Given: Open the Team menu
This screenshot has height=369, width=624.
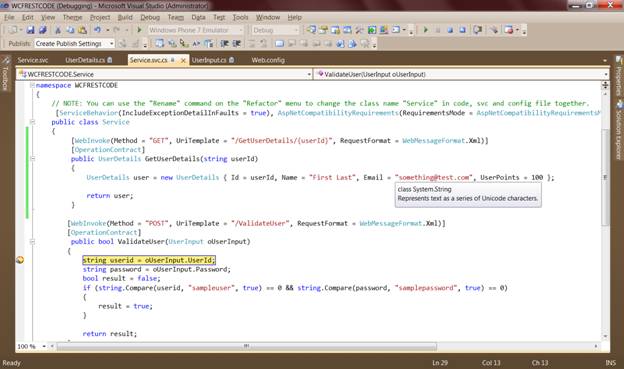Looking at the screenshot, I should 176,18.
